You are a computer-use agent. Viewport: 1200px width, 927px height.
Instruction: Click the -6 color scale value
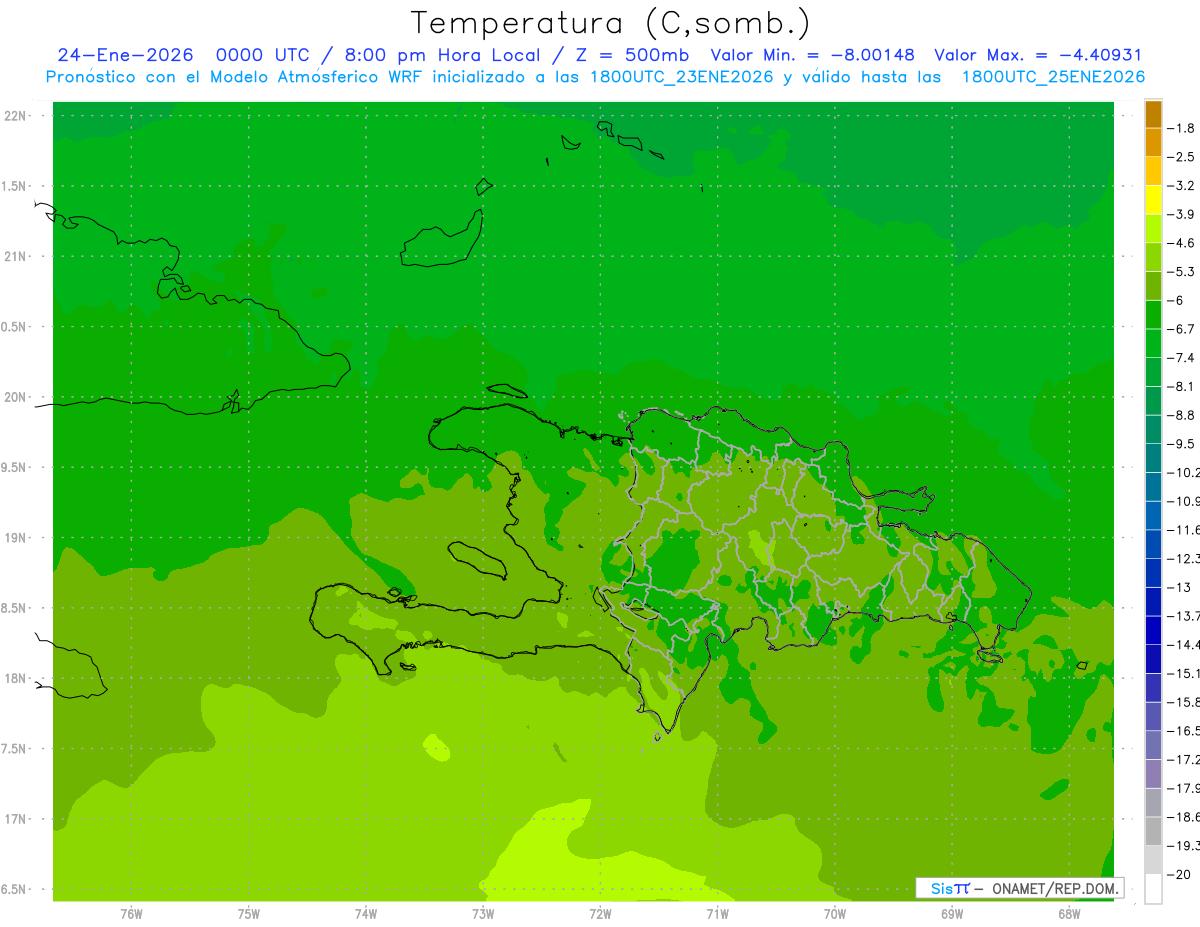point(1176,300)
